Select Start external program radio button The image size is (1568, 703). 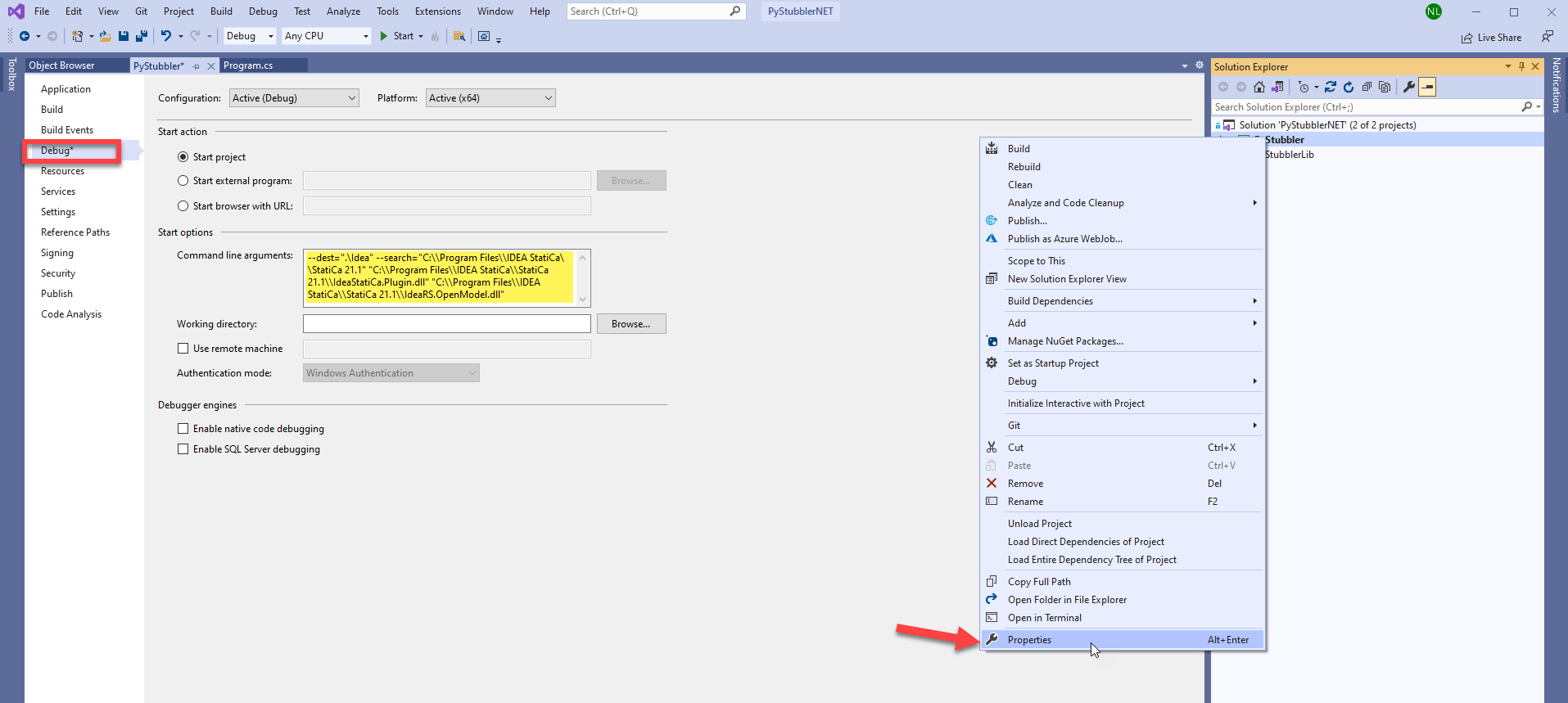[183, 181]
